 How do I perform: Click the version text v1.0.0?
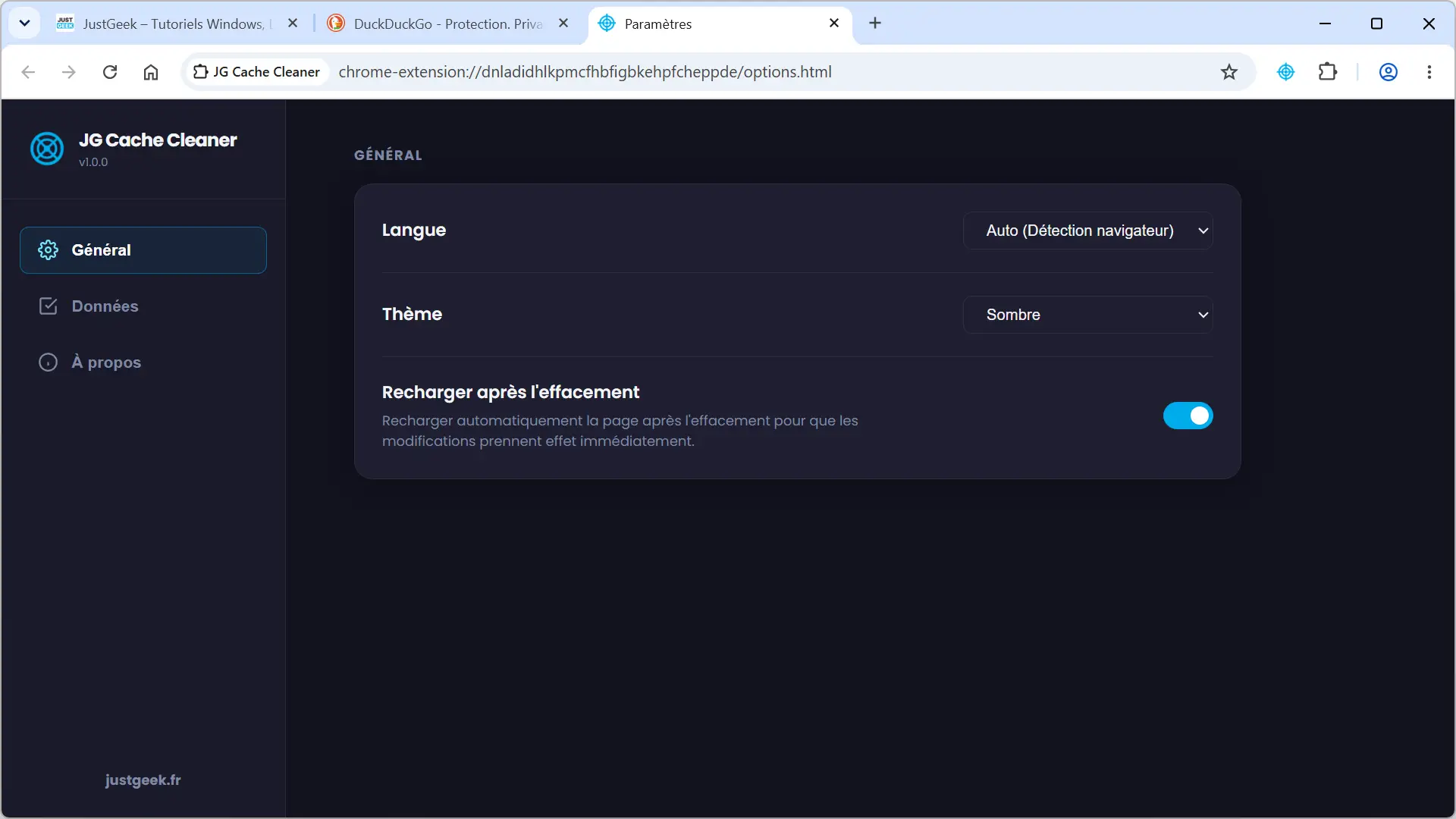[x=93, y=162]
